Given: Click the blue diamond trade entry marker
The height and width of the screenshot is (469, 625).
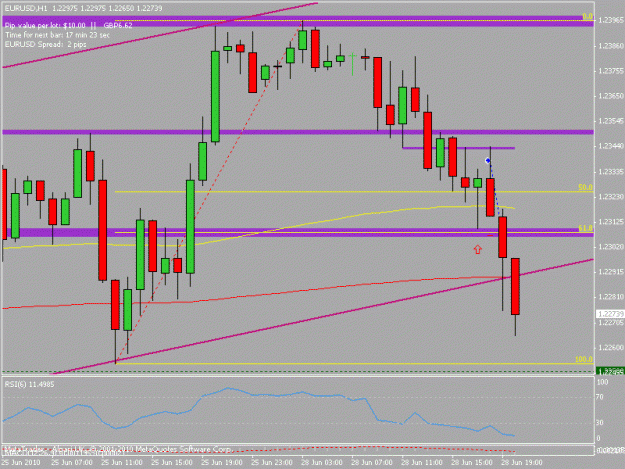Looking at the screenshot, I should click(488, 161).
